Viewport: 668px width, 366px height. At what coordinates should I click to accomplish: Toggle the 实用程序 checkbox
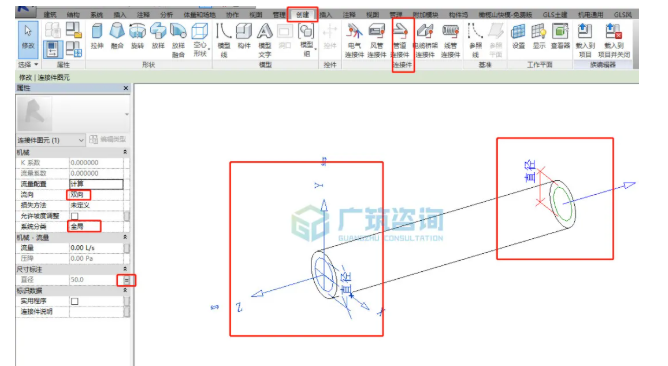(75, 301)
